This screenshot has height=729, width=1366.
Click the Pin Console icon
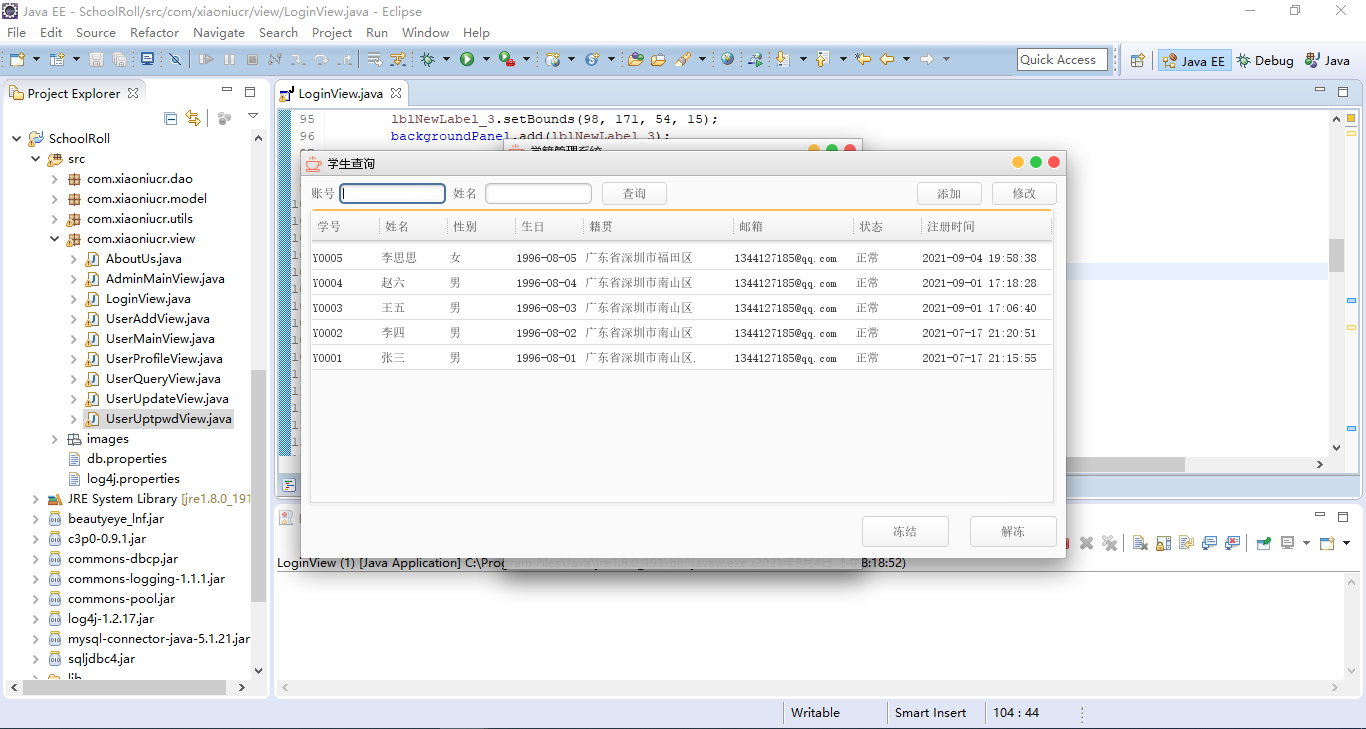(1264, 543)
